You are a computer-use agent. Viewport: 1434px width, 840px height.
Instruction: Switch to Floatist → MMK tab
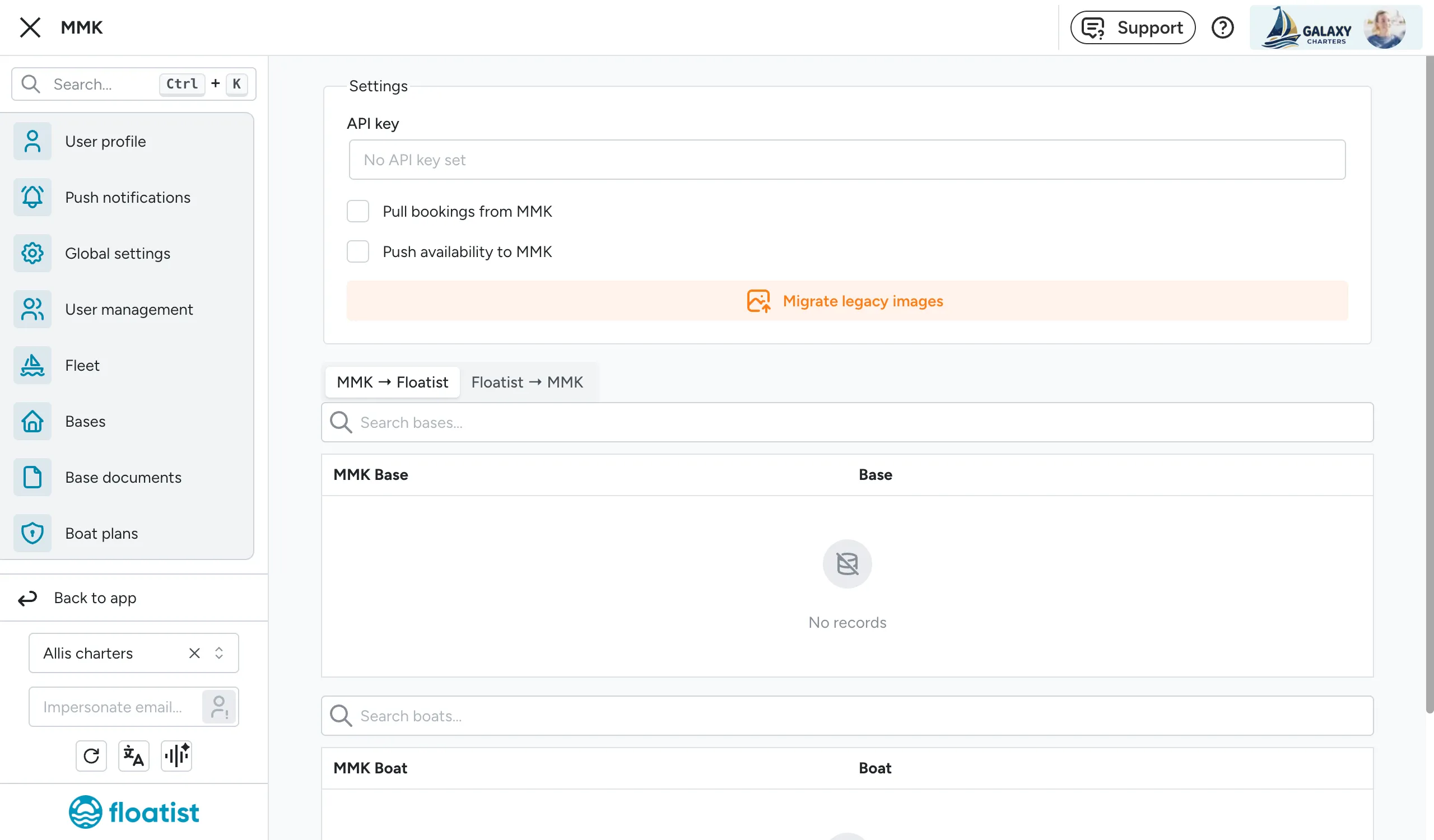tap(527, 382)
